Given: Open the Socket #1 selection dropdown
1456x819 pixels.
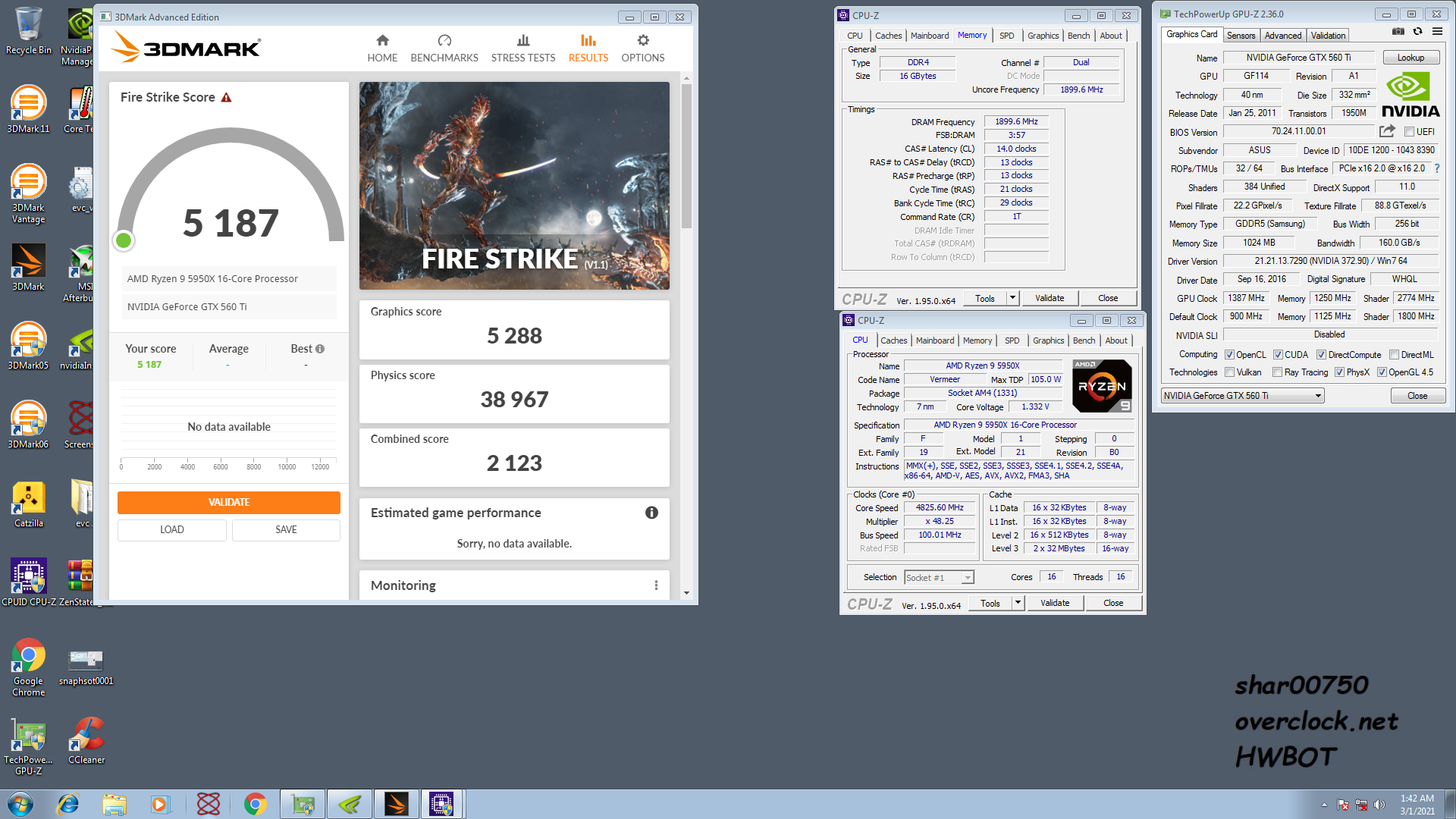Looking at the screenshot, I should tap(939, 578).
